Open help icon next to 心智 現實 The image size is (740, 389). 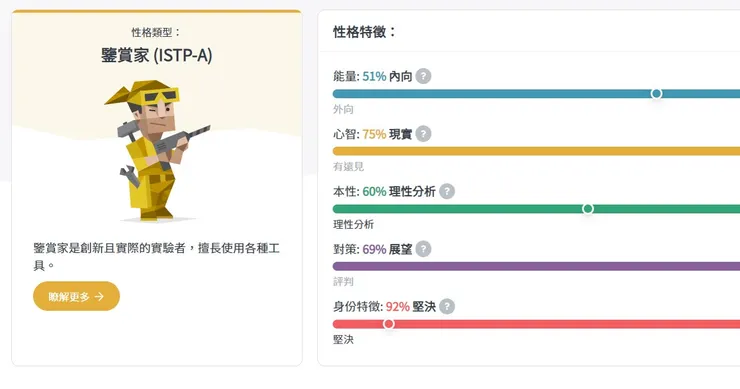[423, 134]
